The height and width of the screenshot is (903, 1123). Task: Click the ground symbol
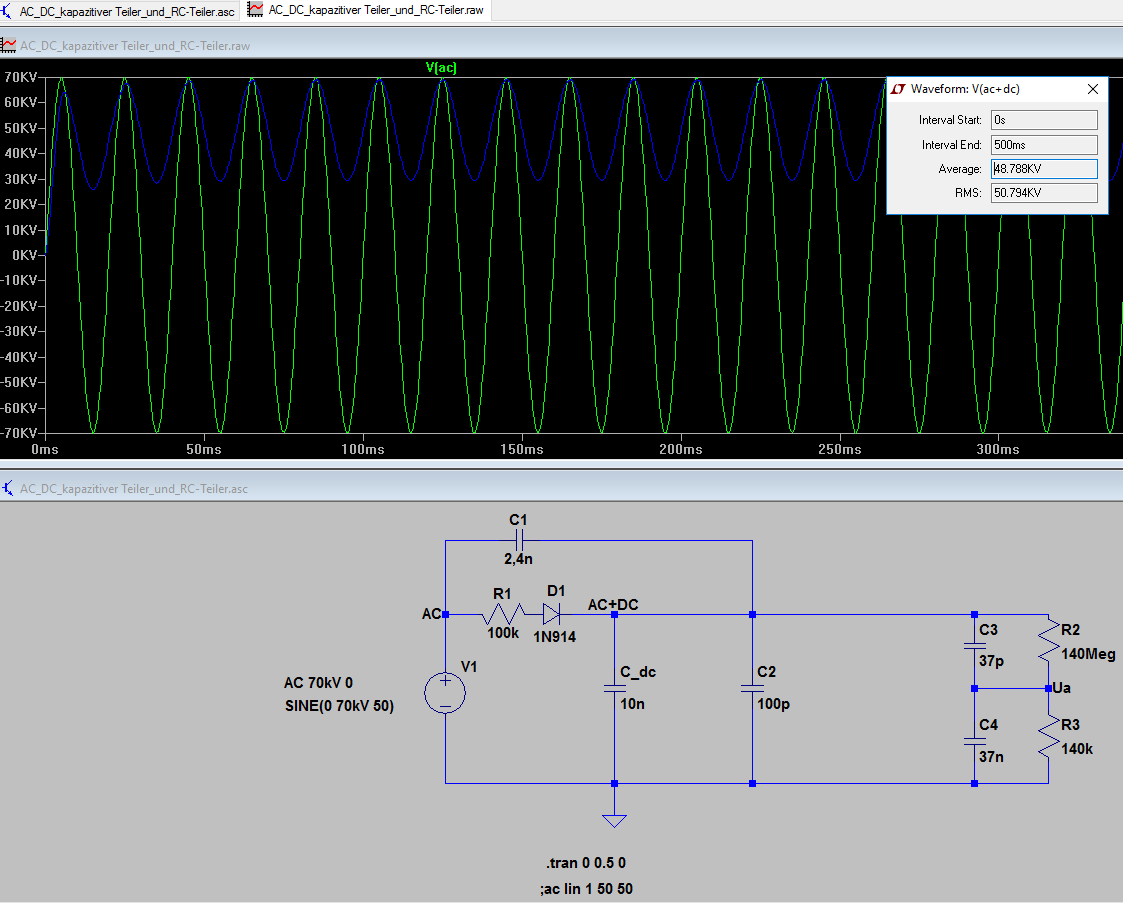pos(614,819)
